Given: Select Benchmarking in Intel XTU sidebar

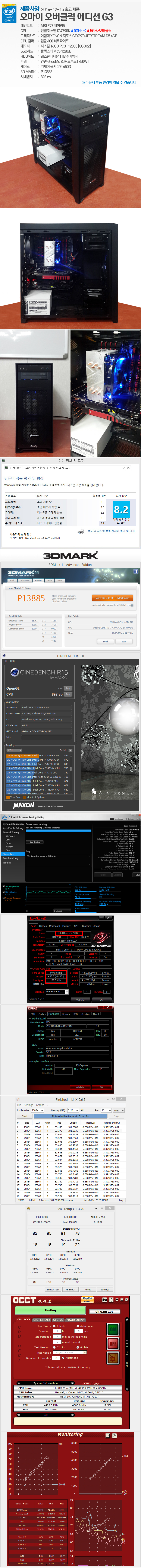Looking at the screenshot, I should point(10,858).
